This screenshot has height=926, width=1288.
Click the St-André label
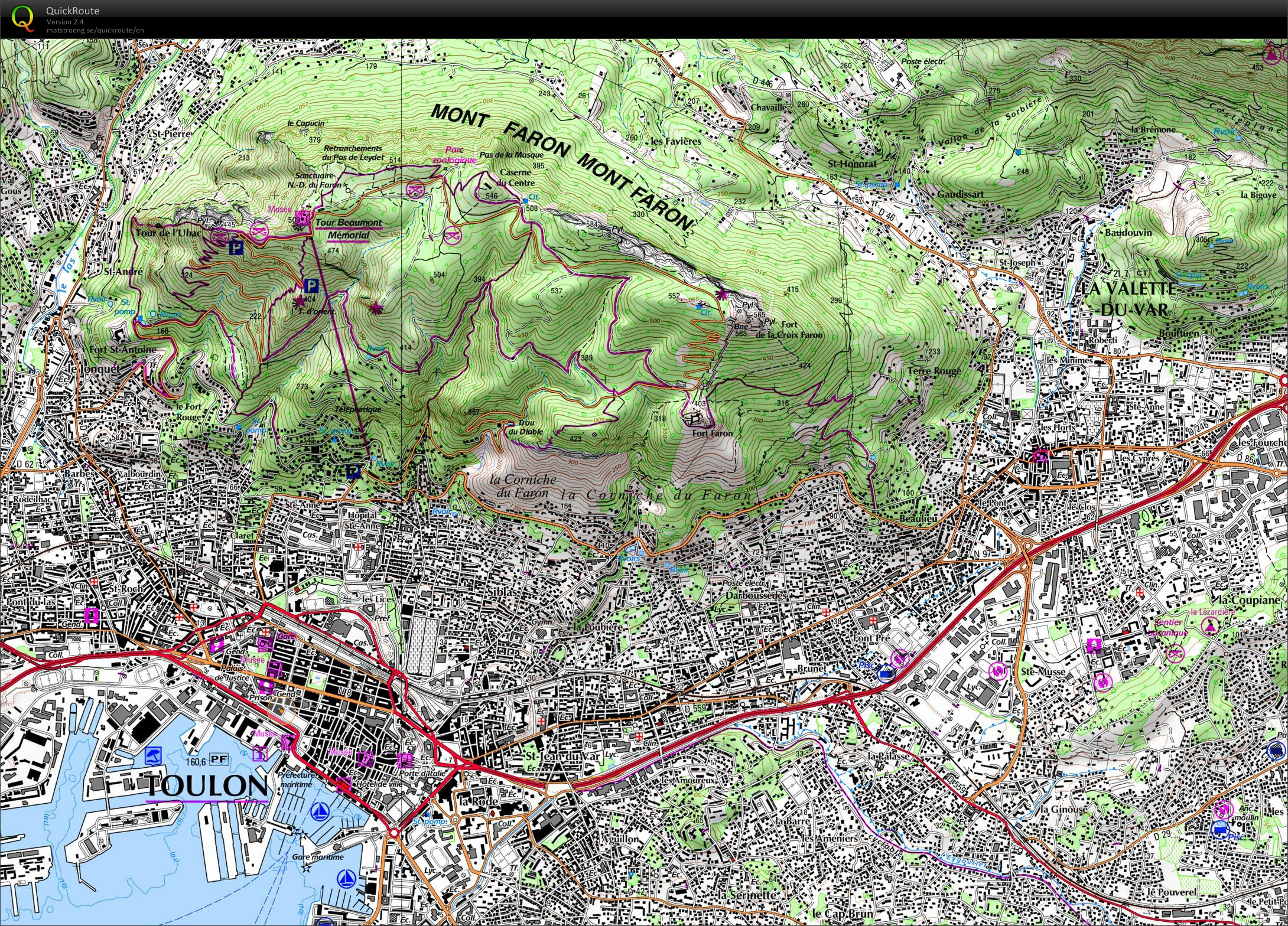pyautogui.click(x=123, y=272)
